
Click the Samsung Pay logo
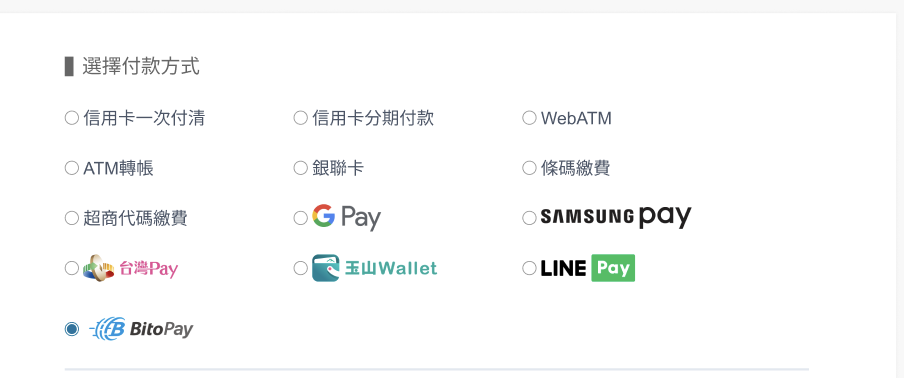pyautogui.click(x=616, y=217)
